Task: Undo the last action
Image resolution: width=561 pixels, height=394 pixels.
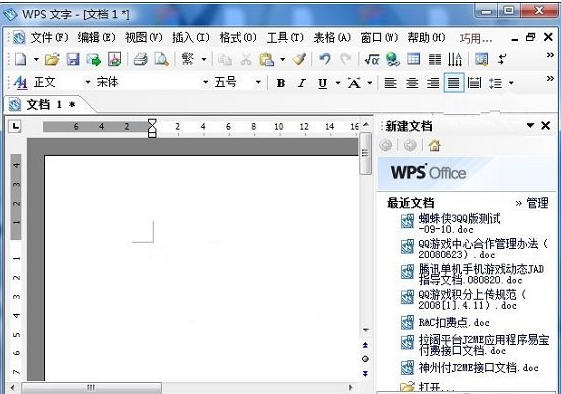Action: tap(325, 59)
